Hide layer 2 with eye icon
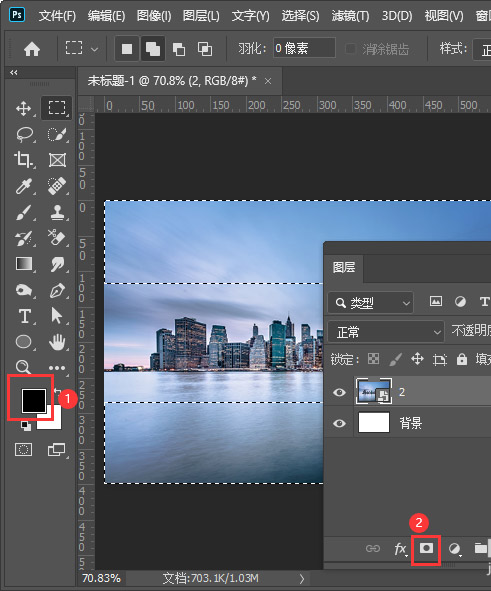Viewport: 491px width, 591px height. coord(339,392)
